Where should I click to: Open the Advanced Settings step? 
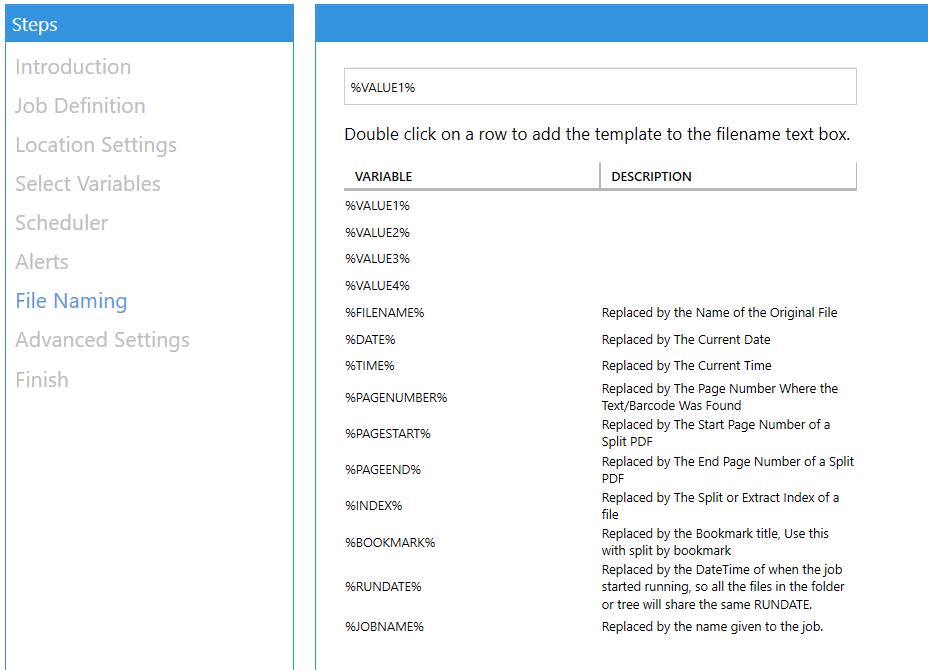(x=102, y=339)
